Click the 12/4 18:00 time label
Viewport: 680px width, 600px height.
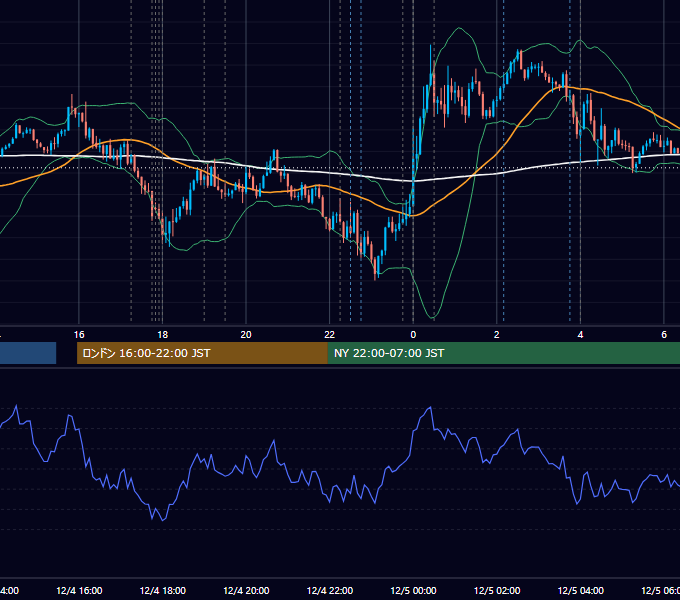(x=163, y=590)
